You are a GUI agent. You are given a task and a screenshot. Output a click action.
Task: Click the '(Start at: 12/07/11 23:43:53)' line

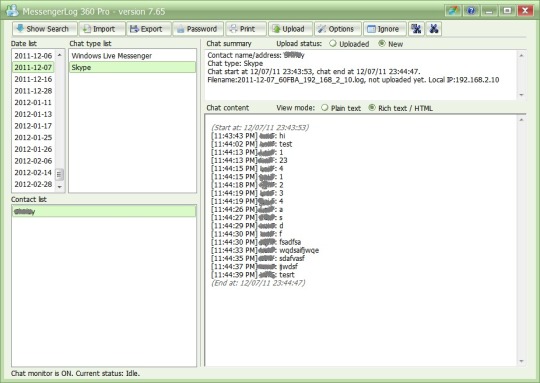(260, 127)
